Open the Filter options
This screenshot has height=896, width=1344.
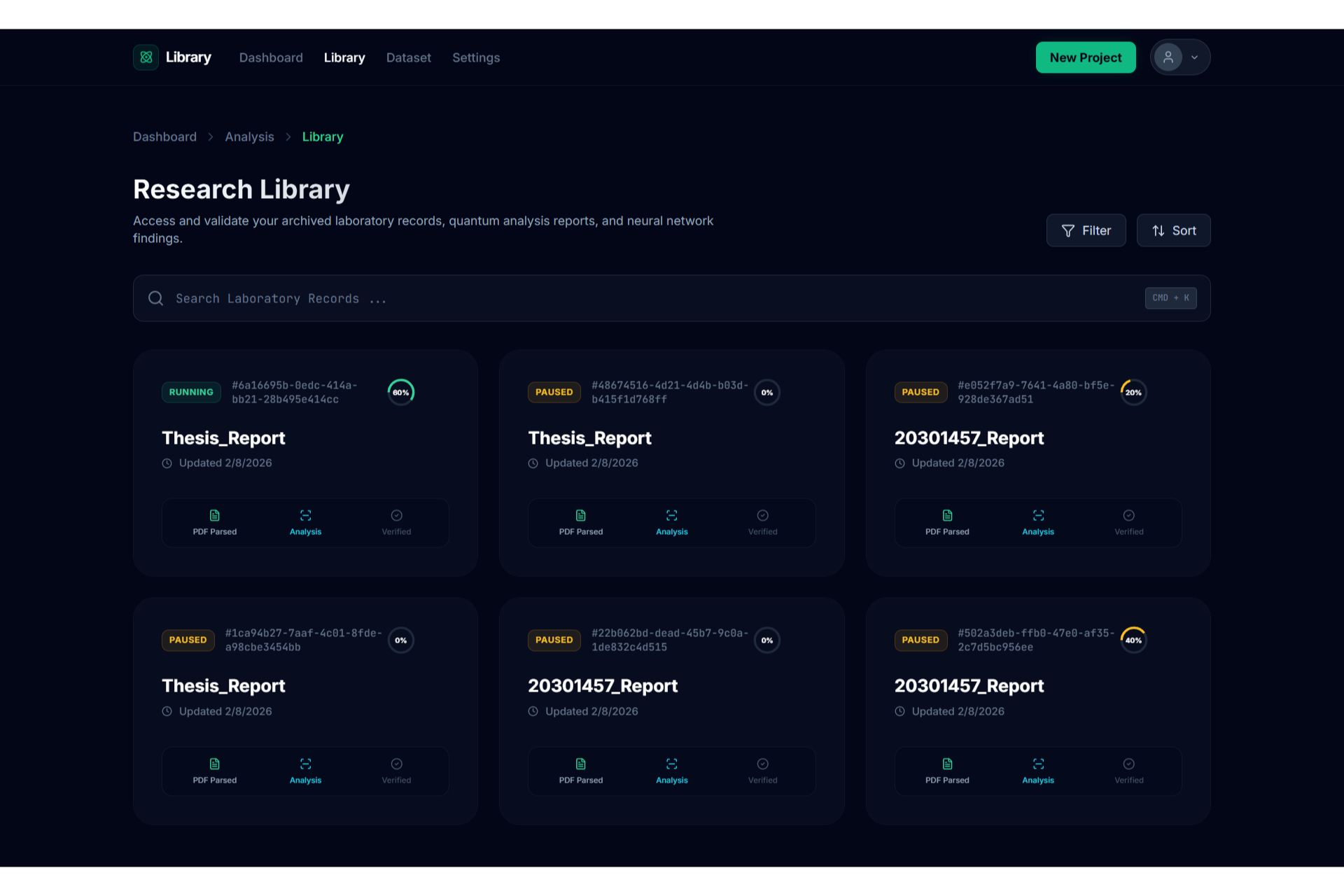1086,230
